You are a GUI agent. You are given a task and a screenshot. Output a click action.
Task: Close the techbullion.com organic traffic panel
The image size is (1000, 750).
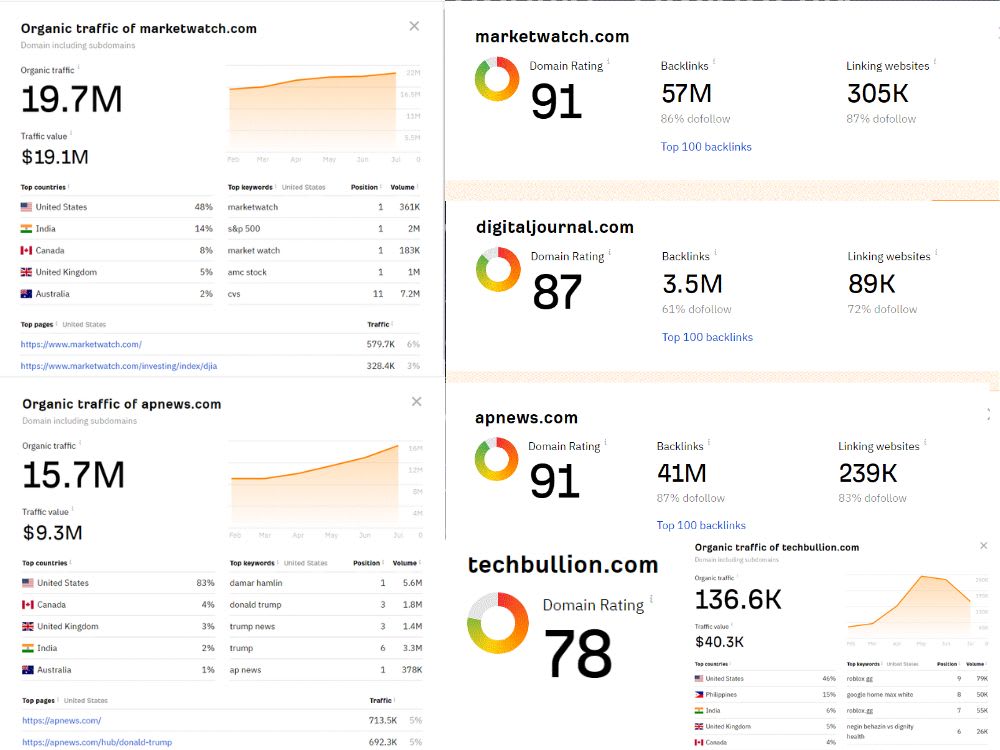[983, 546]
